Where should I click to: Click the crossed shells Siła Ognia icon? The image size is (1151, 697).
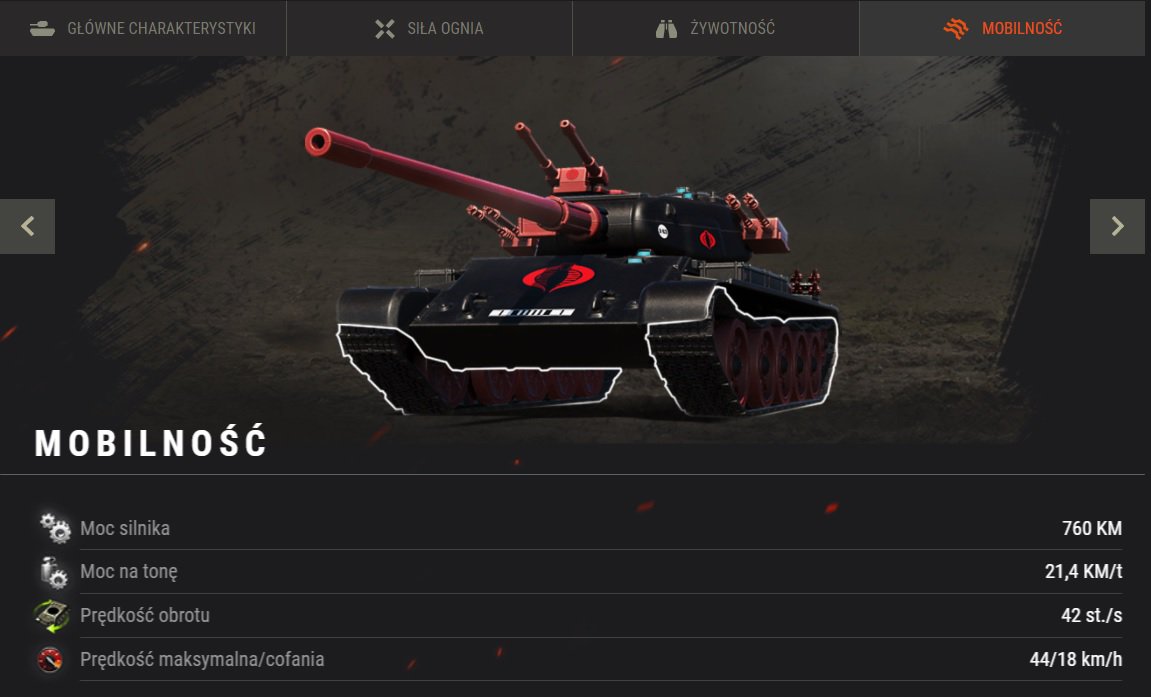[385, 29]
